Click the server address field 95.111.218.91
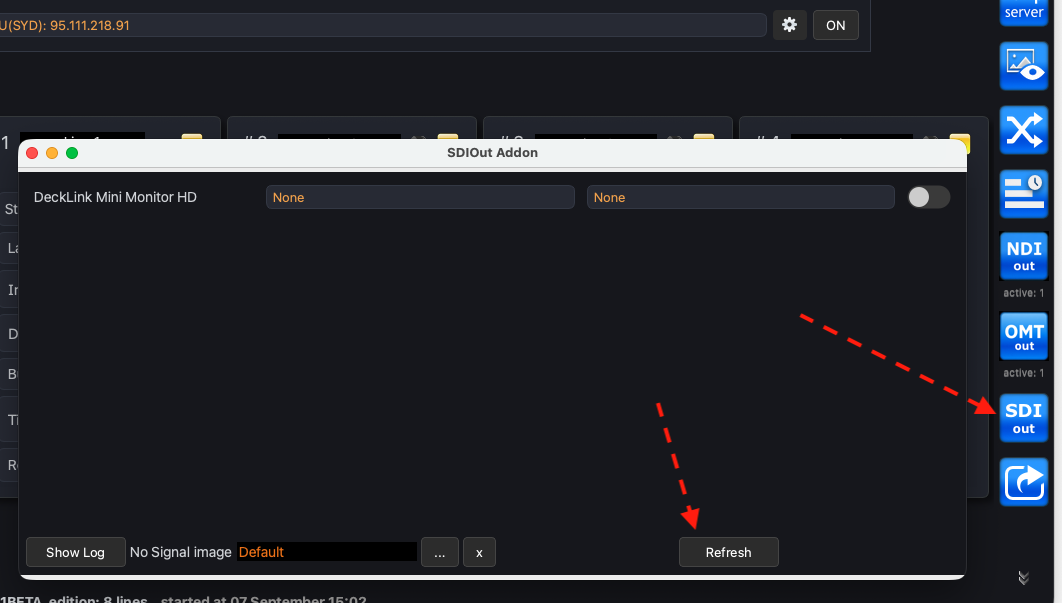1062x603 pixels. (382, 25)
